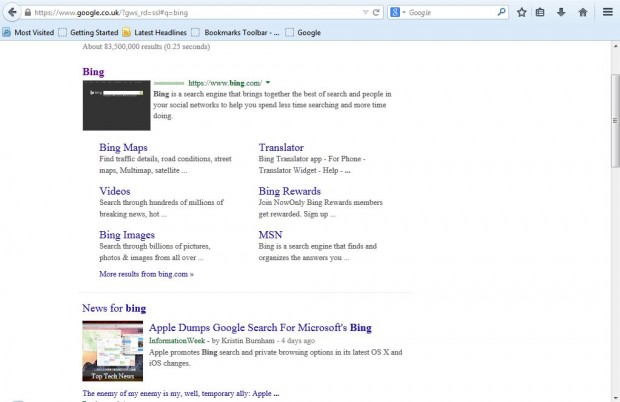The width and height of the screenshot is (620, 402).
Task: Open the News for bing heading
Action: coord(114,308)
